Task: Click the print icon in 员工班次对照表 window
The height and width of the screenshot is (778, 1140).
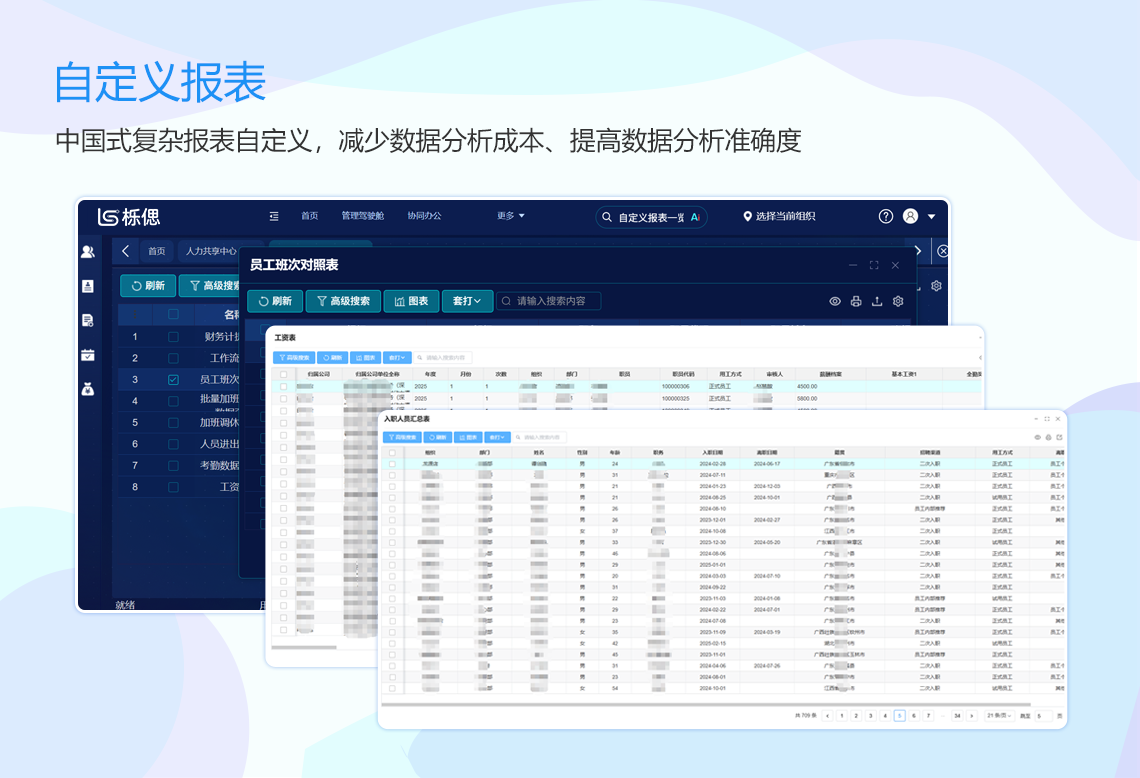Action: tap(856, 301)
